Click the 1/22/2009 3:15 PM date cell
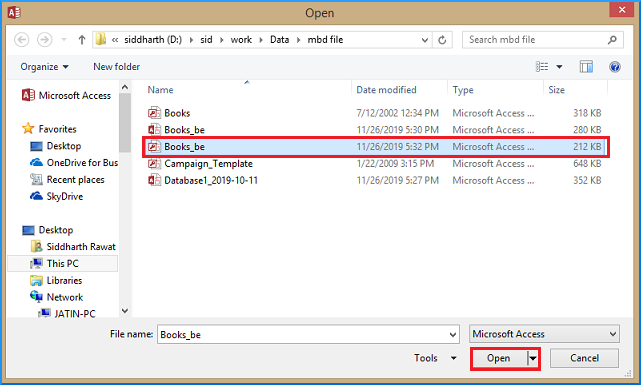 (x=395, y=163)
